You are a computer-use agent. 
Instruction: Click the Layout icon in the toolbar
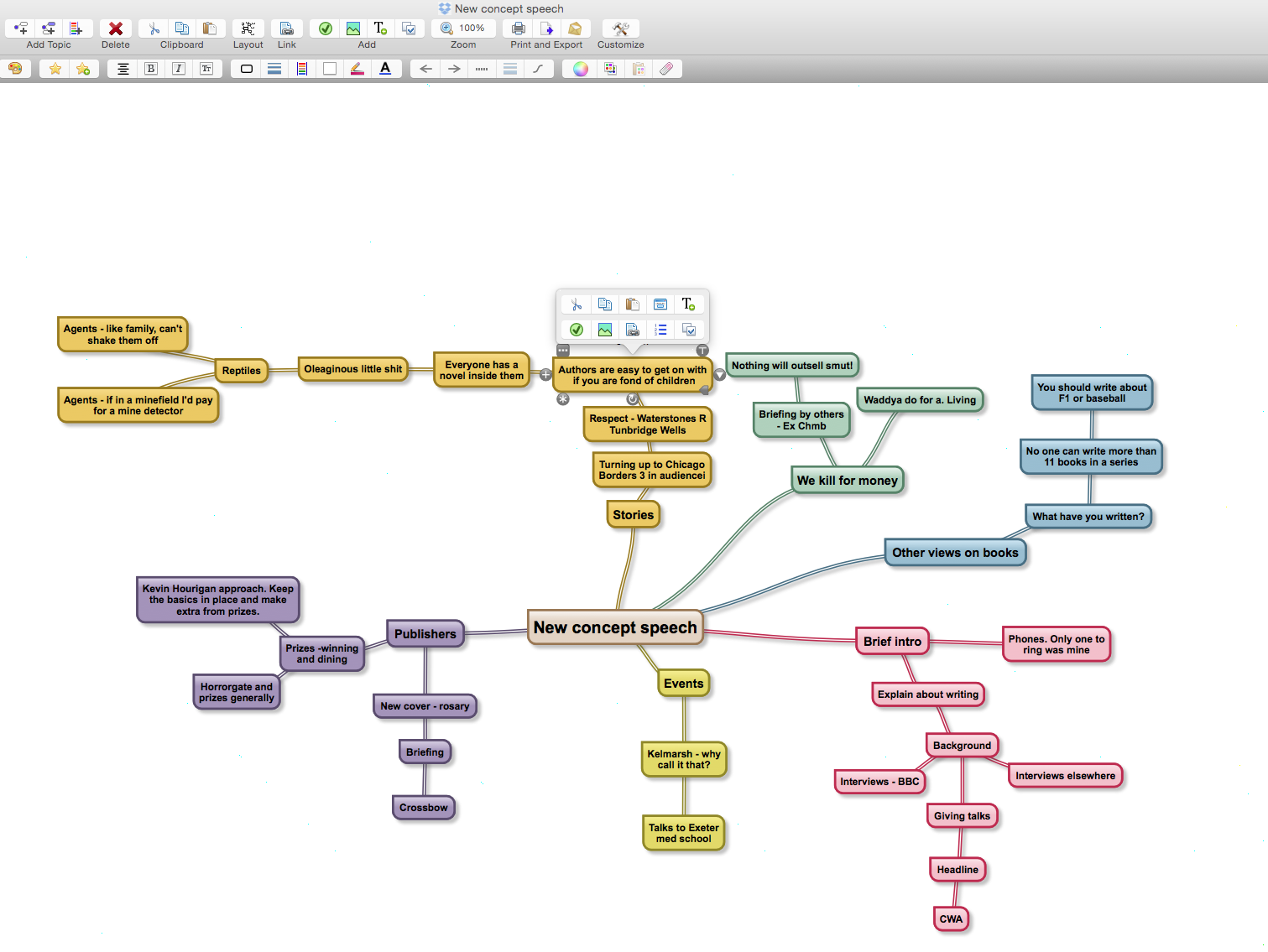248,29
